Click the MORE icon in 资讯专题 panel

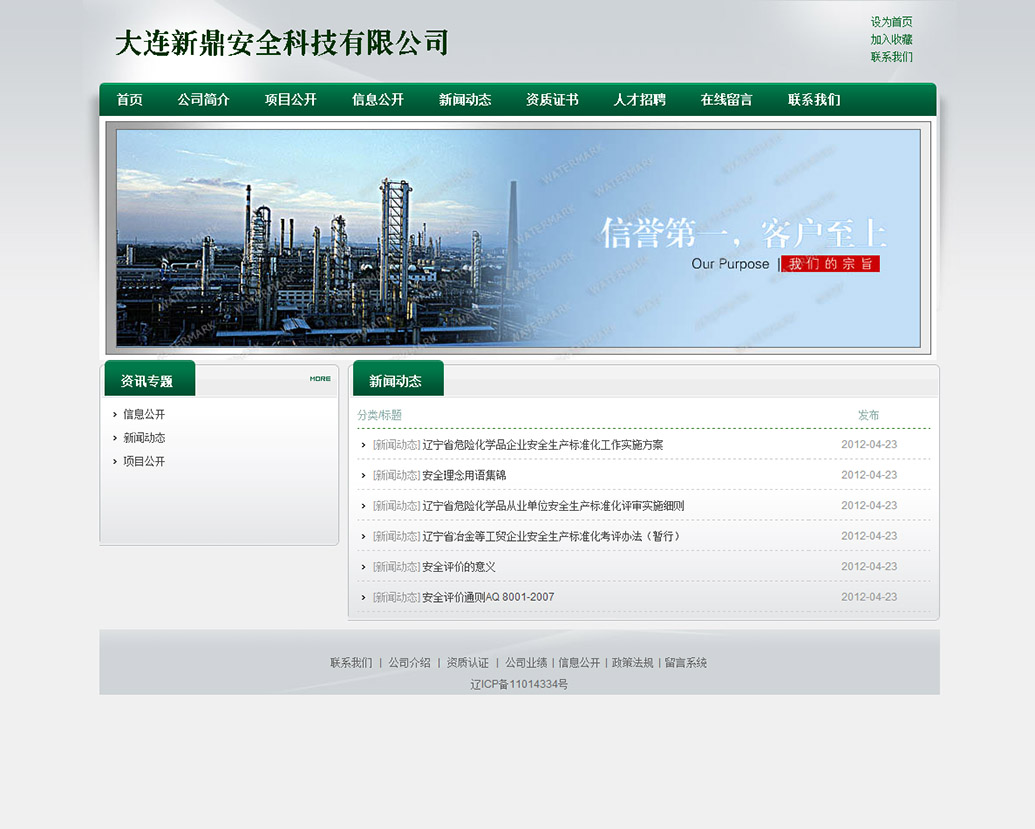[320, 379]
